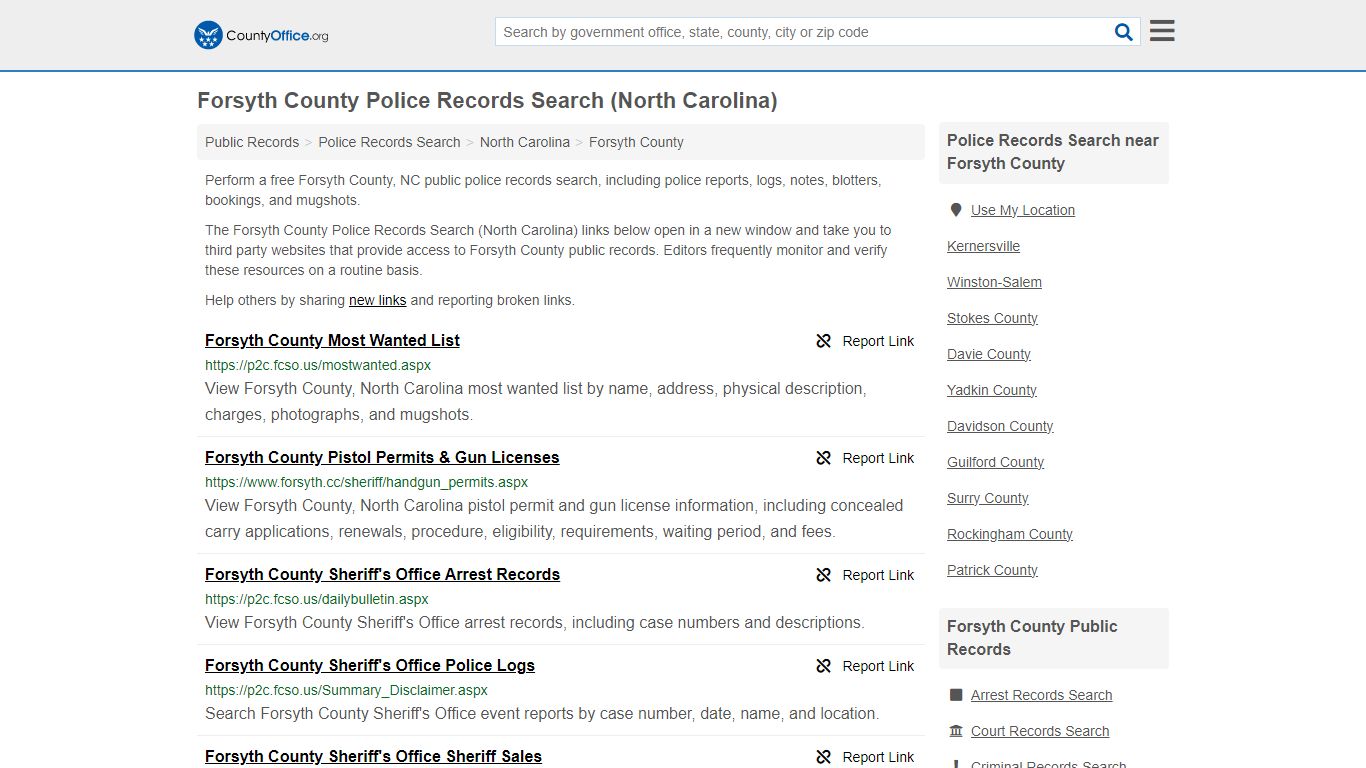The height and width of the screenshot is (768, 1366).
Task: Click broken-link icon for Police Logs row
Action: tap(824, 666)
